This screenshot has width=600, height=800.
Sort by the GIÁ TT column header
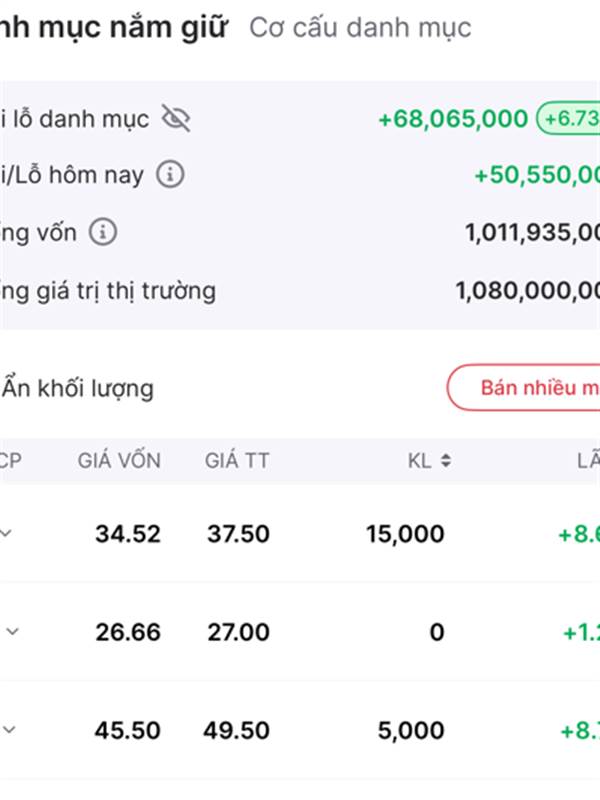[x=237, y=461]
